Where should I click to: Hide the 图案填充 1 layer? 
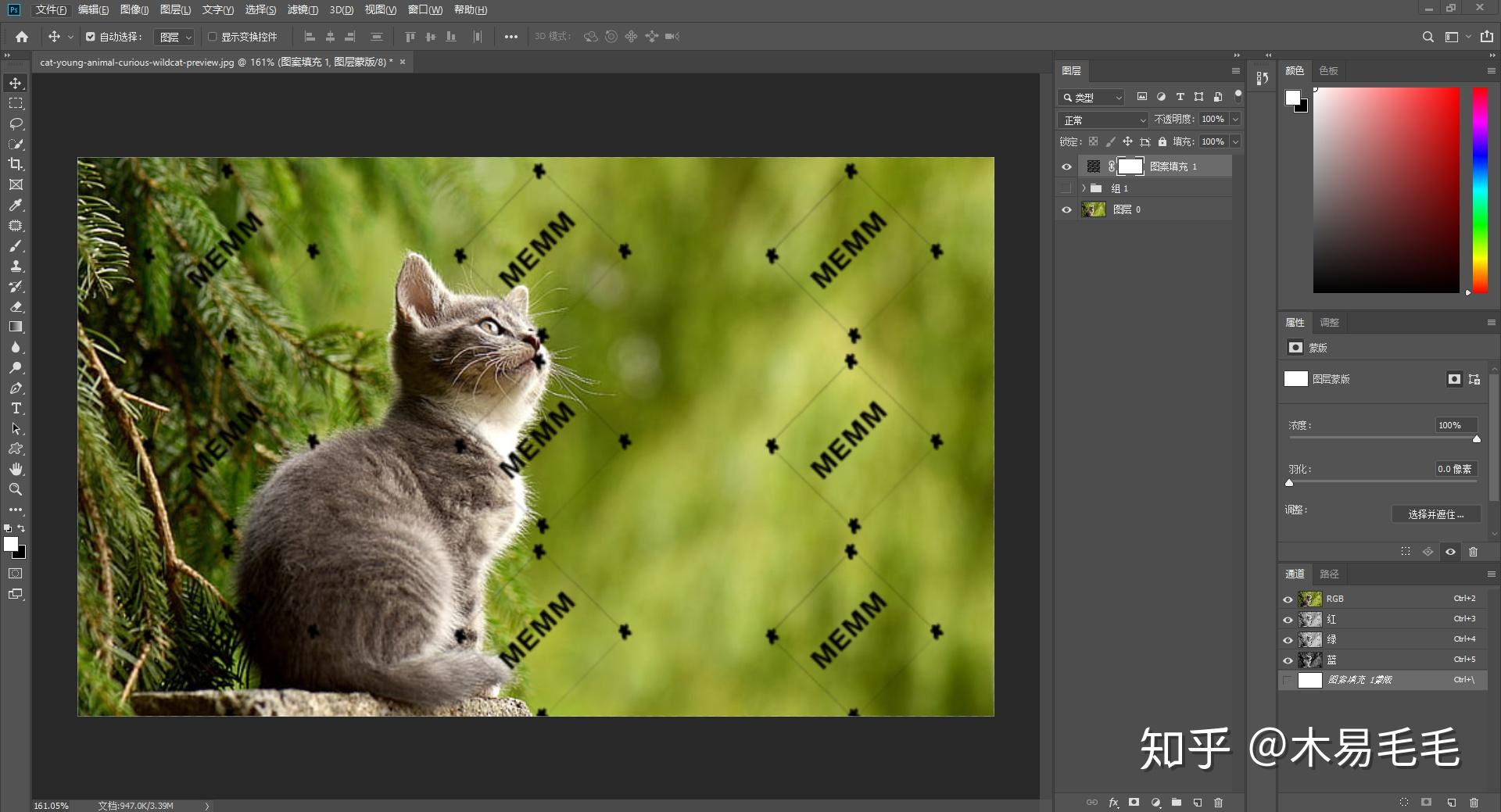1066,166
